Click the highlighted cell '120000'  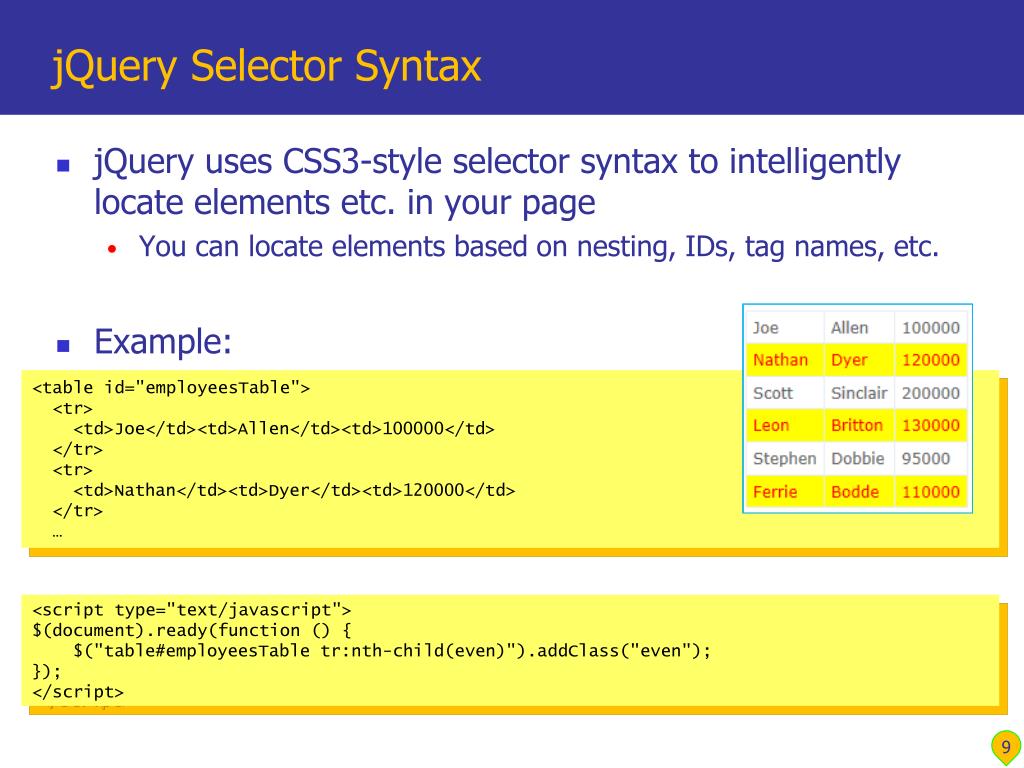click(931, 360)
